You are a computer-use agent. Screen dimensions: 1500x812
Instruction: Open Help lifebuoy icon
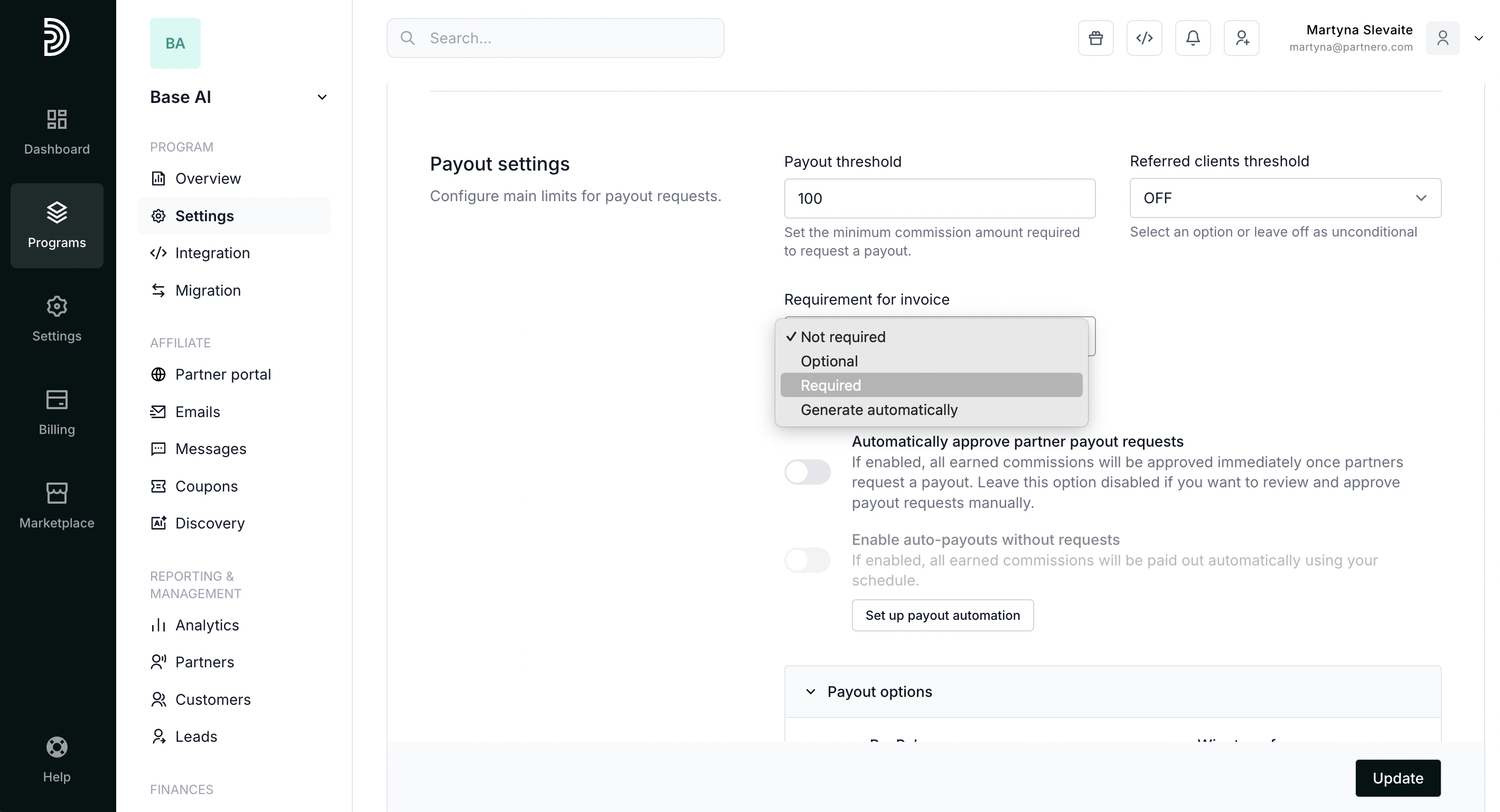pyautogui.click(x=57, y=760)
